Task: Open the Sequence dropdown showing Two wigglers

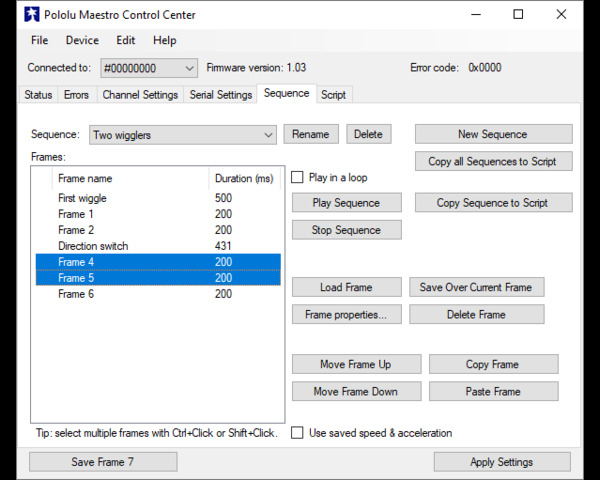Action: pyautogui.click(x=182, y=135)
